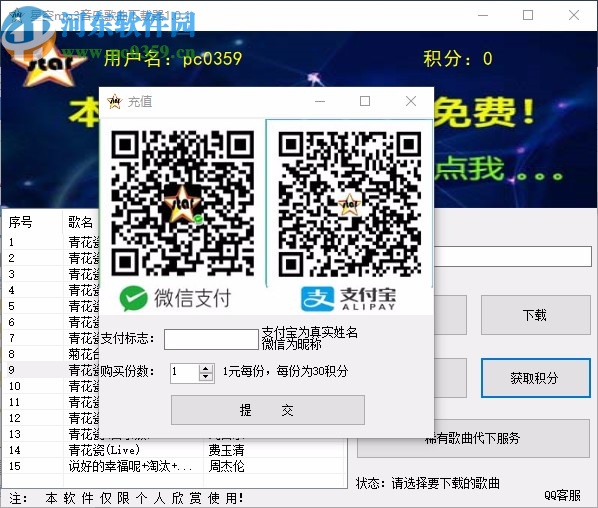The image size is (598, 508).
Task: Close the 充值 dialog
Action: (411, 101)
